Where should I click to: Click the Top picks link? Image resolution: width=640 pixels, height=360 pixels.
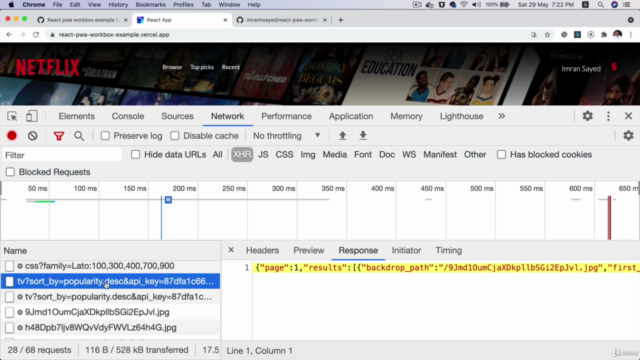click(x=202, y=67)
